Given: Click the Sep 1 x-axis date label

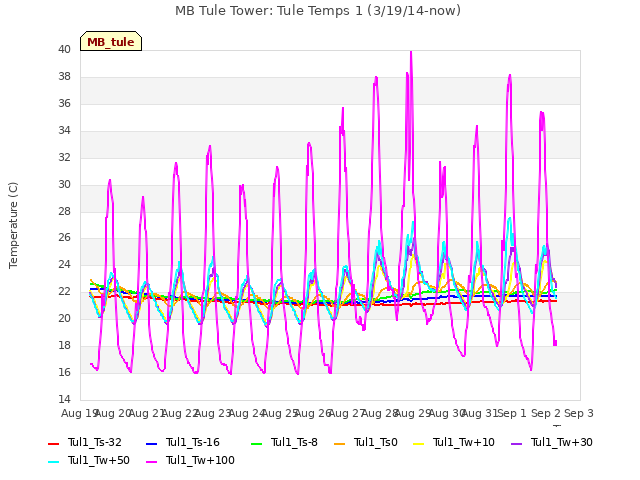Looking at the screenshot, I should point(512,413).
